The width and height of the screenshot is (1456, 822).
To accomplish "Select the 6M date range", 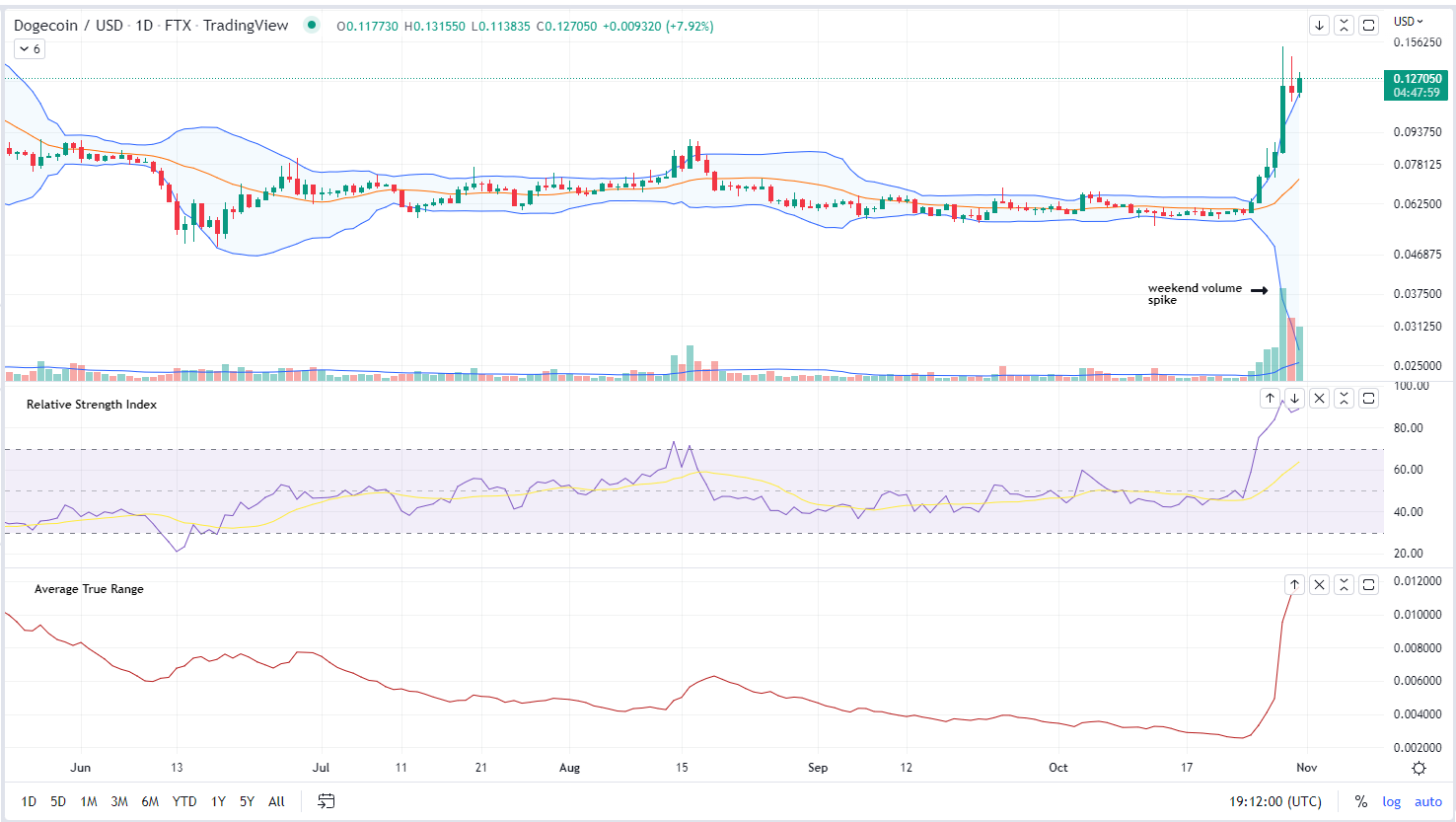I will click(x=150, y=801).
